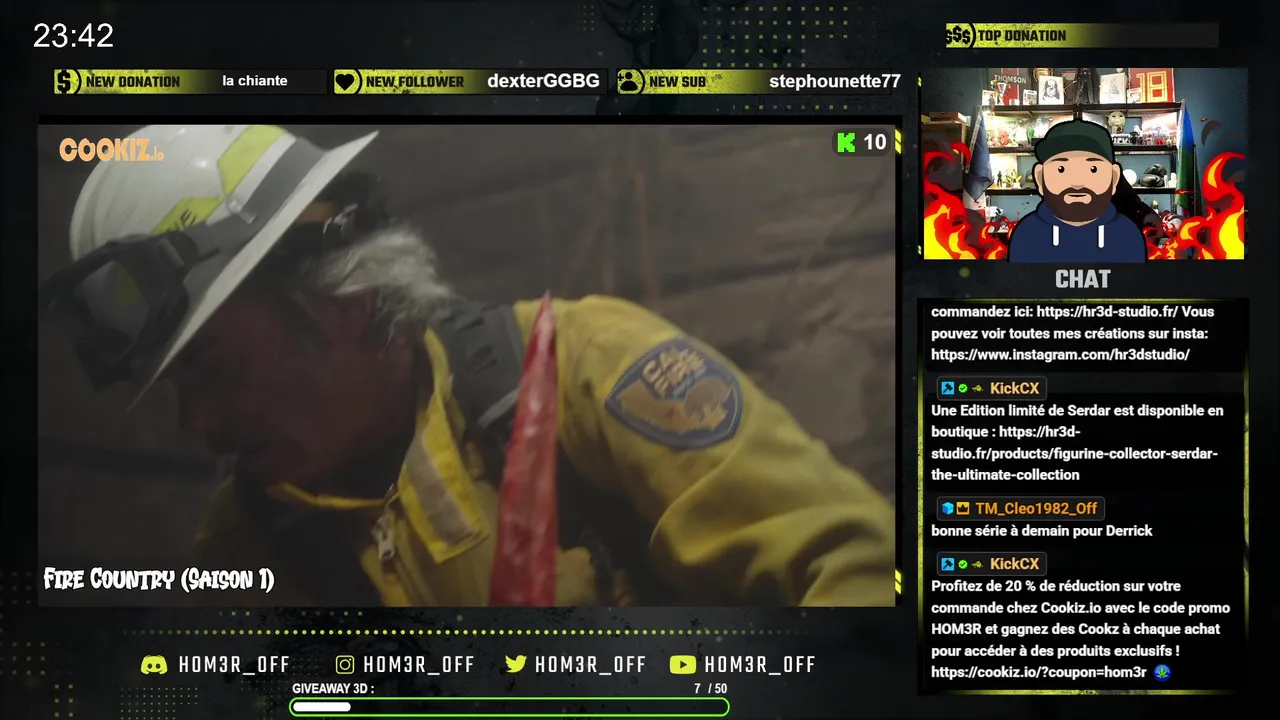Click new follower name dexterGGBG
1280x720 pixels.
point(543,81)
